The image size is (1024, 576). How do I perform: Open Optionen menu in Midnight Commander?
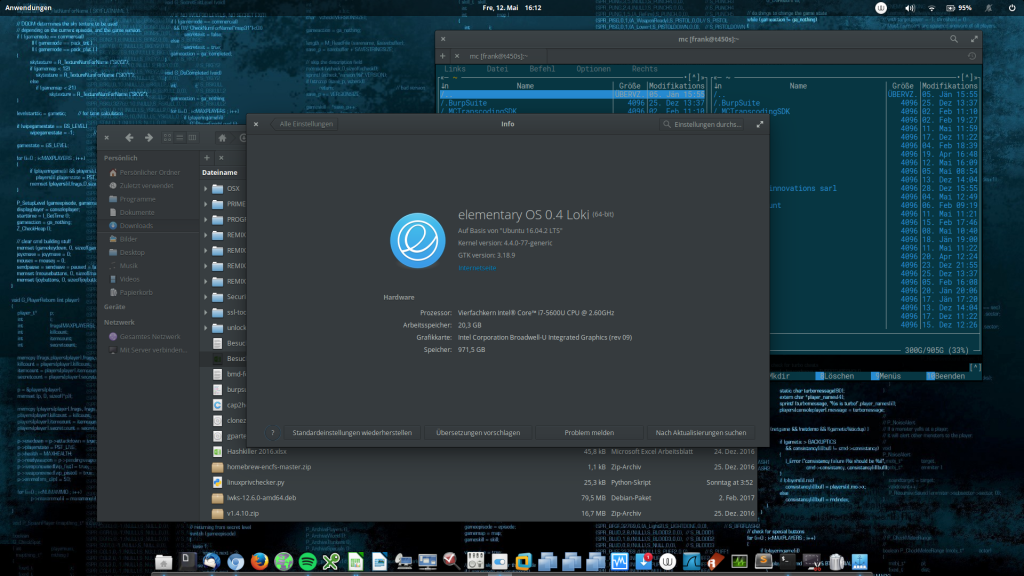pyautogui.click(x=593, y=69)
